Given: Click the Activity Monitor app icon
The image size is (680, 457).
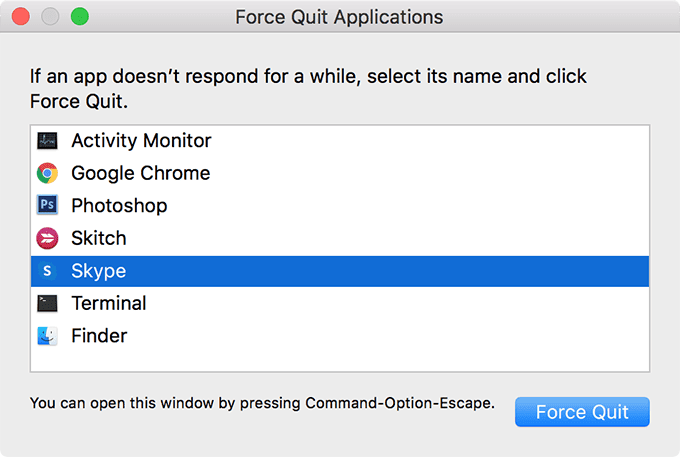Looking at the screenshot, I should (x=47, y=140).
